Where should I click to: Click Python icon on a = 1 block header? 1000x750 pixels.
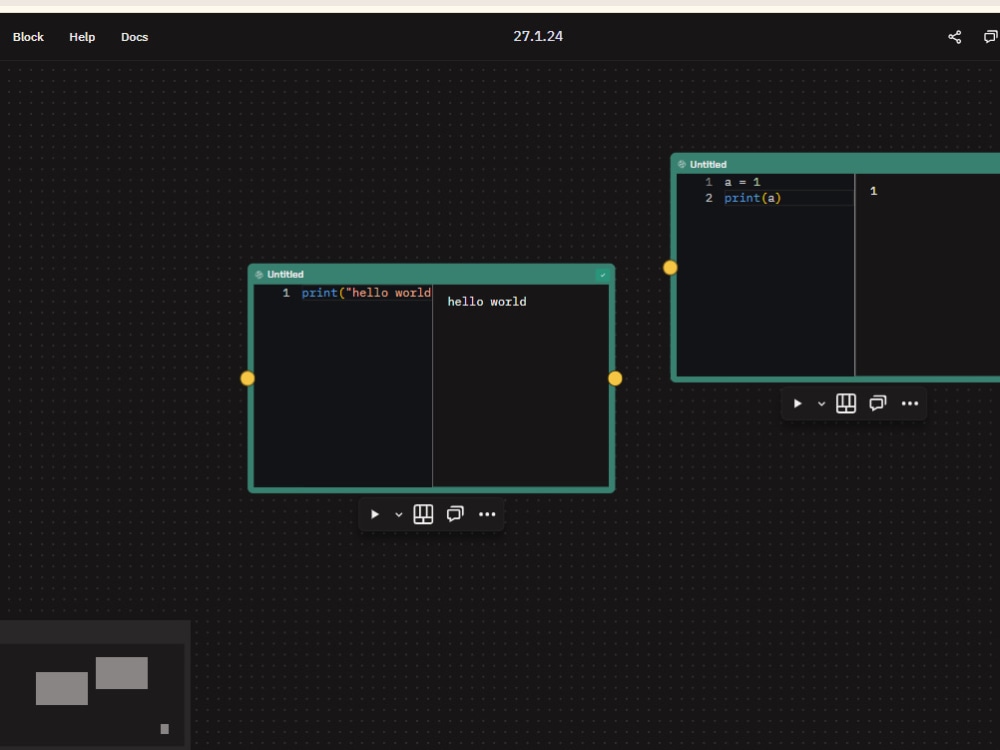[682, 165]
